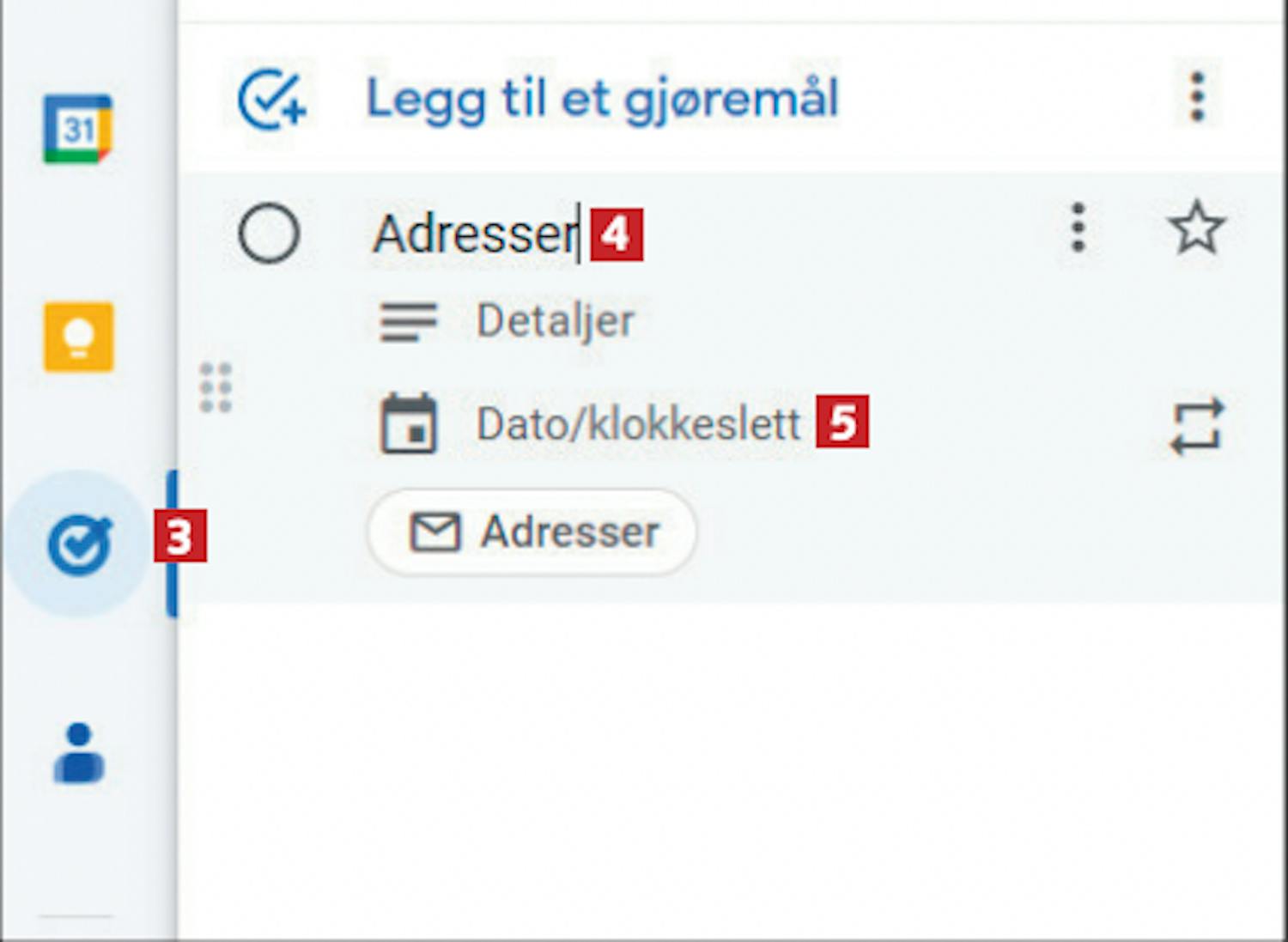1288x942 pixels.
Task: Open Google Calendar from the side panel
Action: (x=78, y=129)
